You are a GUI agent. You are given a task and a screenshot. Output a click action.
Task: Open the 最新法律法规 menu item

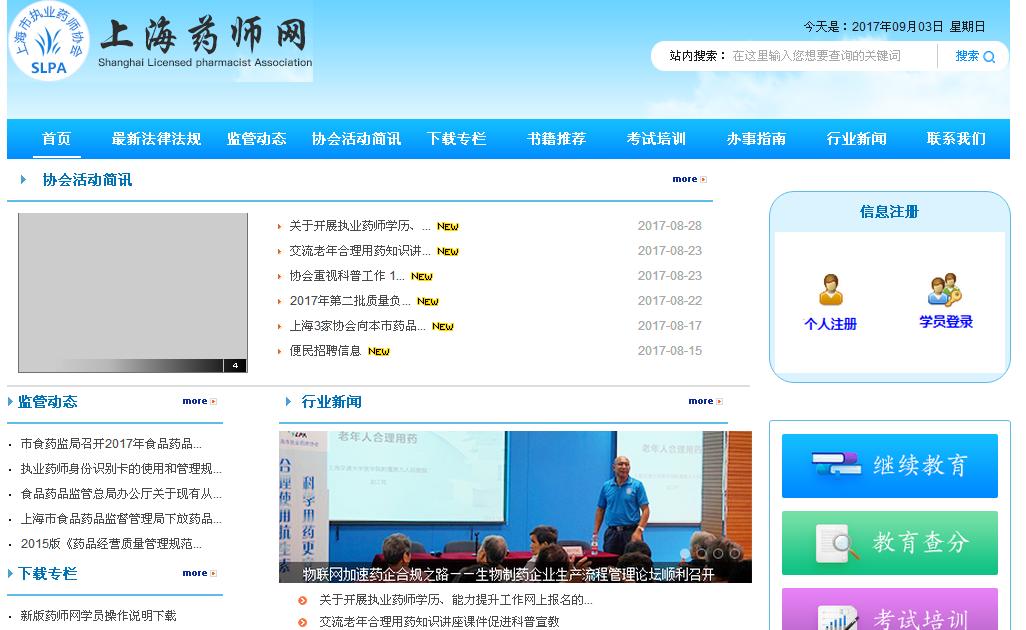156,139
